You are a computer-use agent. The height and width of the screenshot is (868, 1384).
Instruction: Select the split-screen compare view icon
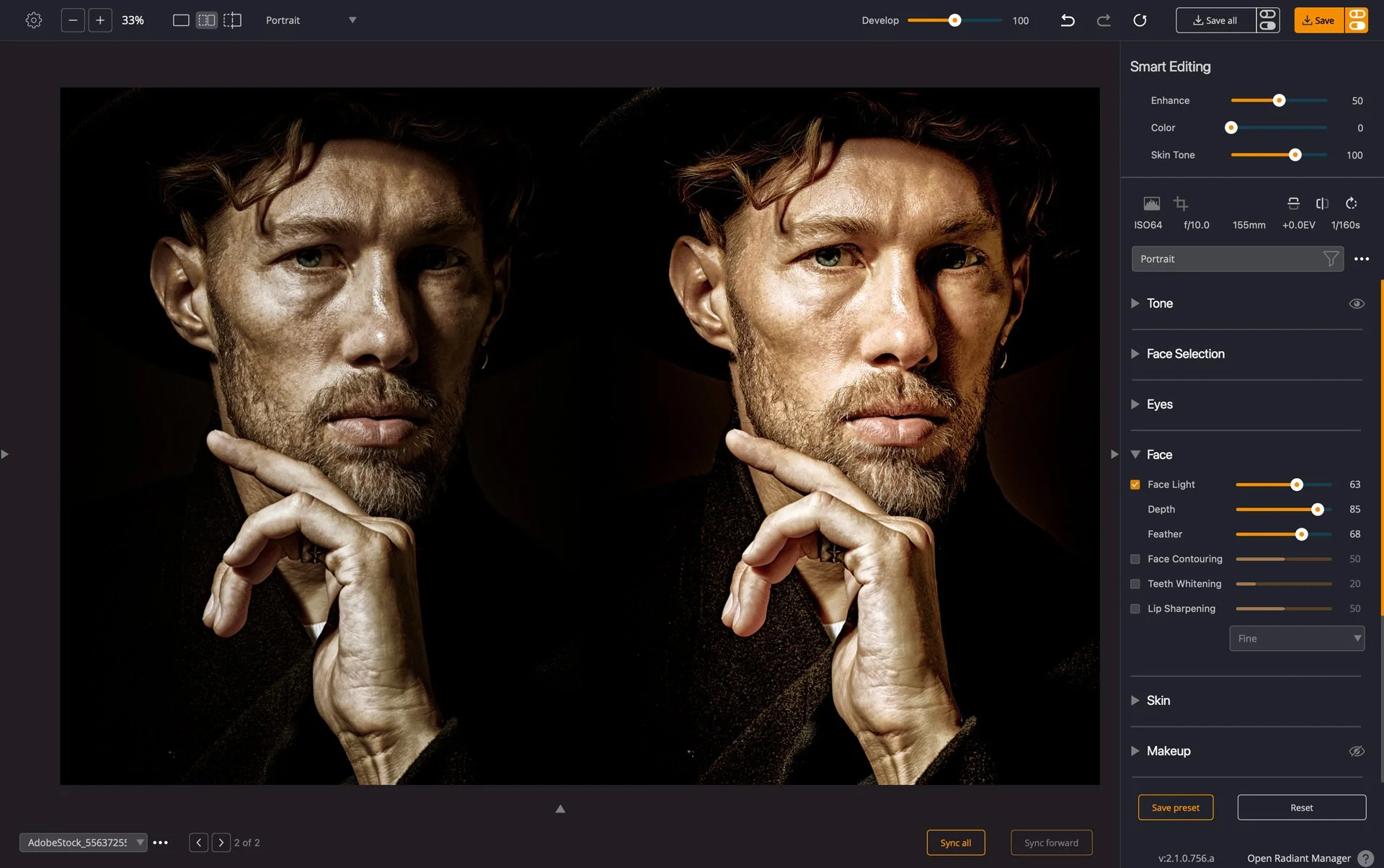point(232,20)
